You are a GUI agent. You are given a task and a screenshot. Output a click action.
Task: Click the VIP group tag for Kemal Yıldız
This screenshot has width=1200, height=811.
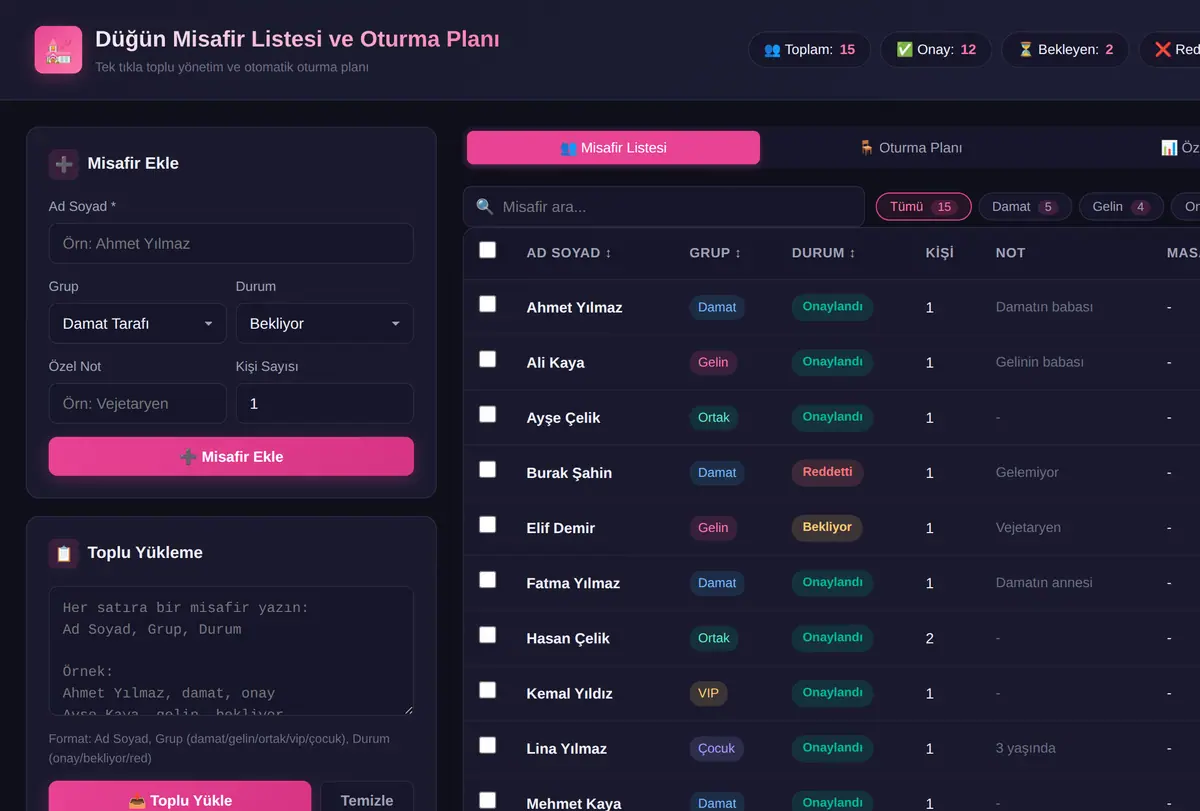(x=708, y=693)
